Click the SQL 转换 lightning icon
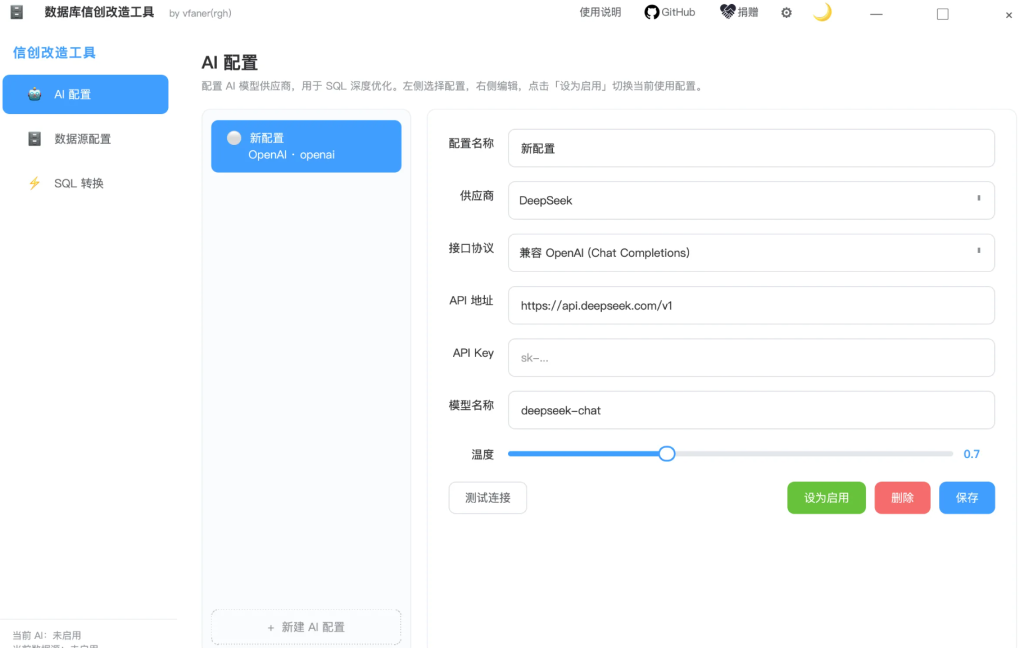The width and height of the screenshot is (1024, 648). pos(35,183)
